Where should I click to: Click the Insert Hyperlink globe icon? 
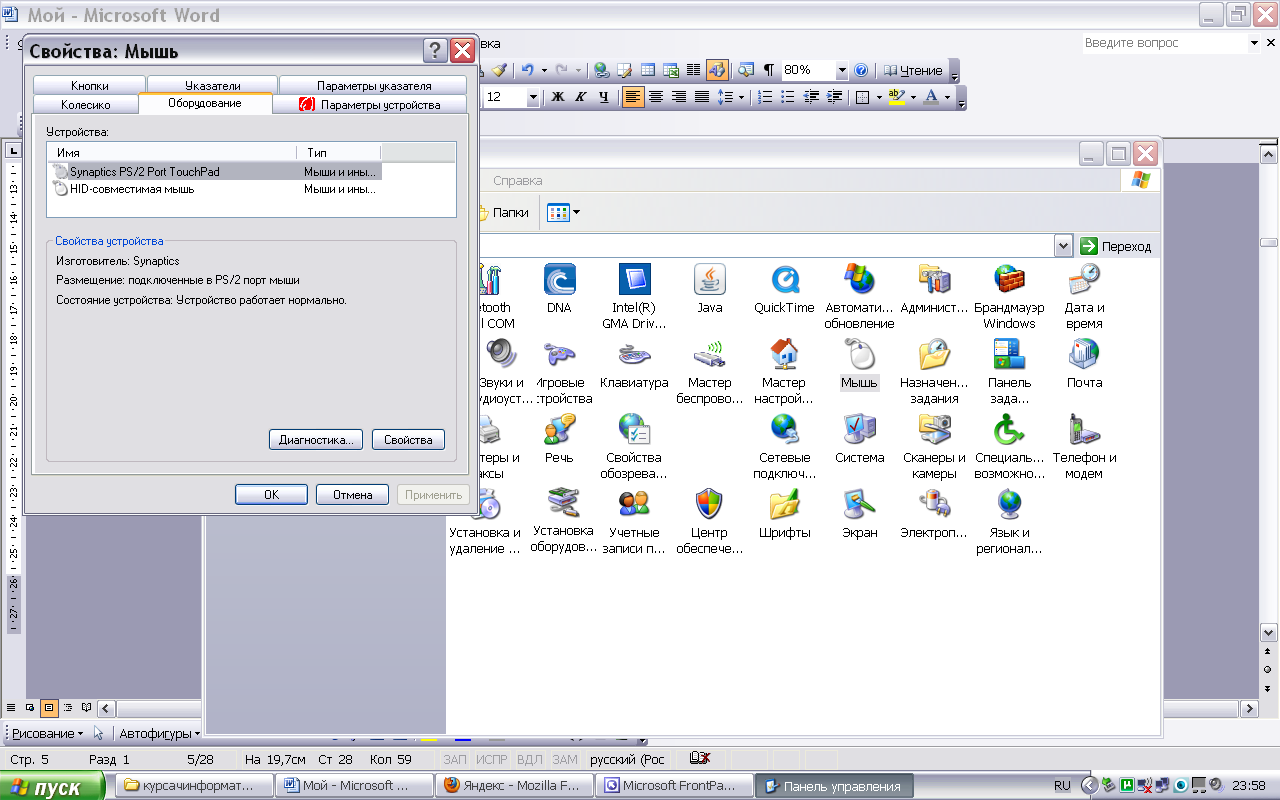(x=601, y=70)
